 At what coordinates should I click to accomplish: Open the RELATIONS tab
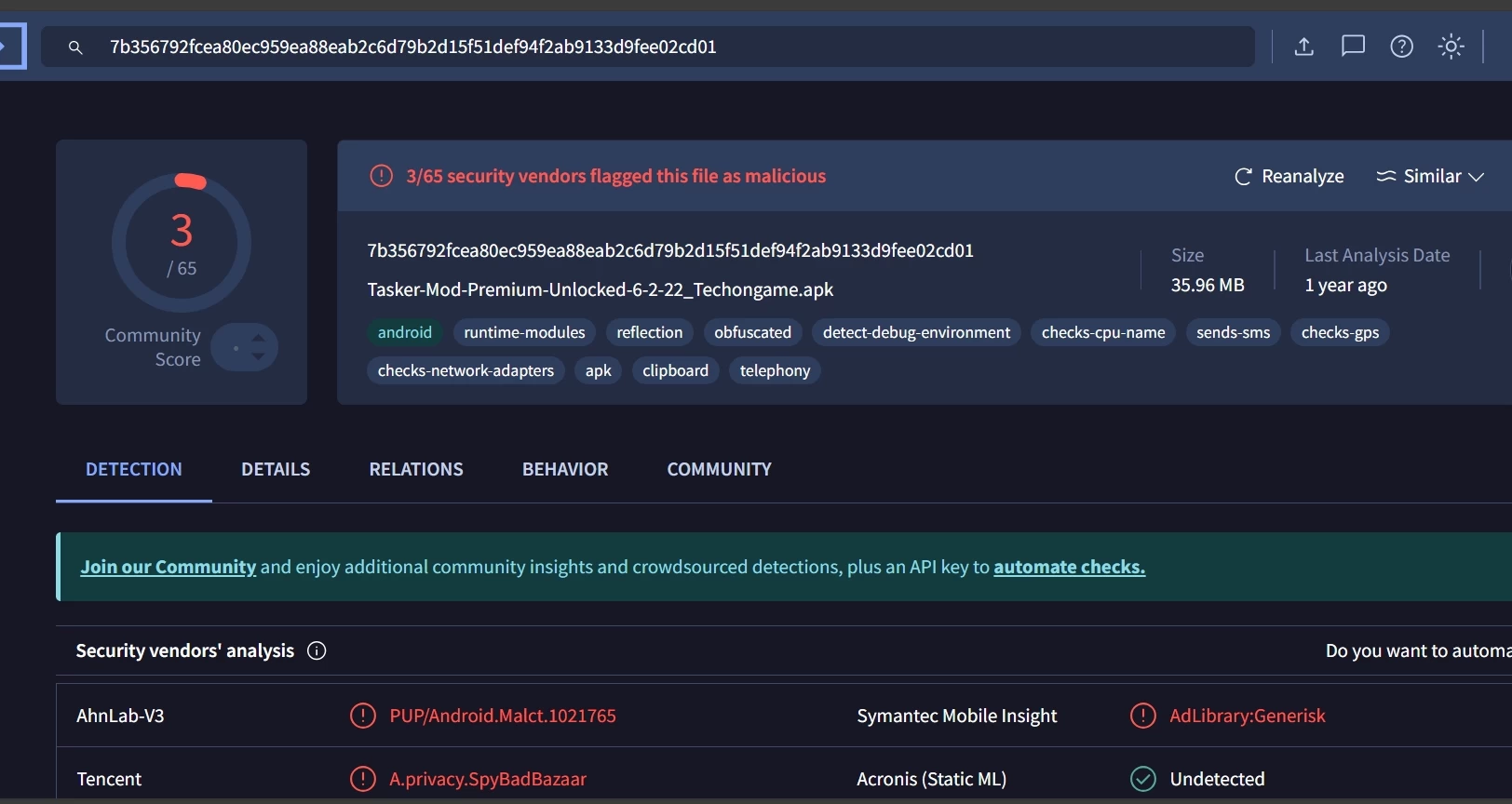tap(416, 470)
